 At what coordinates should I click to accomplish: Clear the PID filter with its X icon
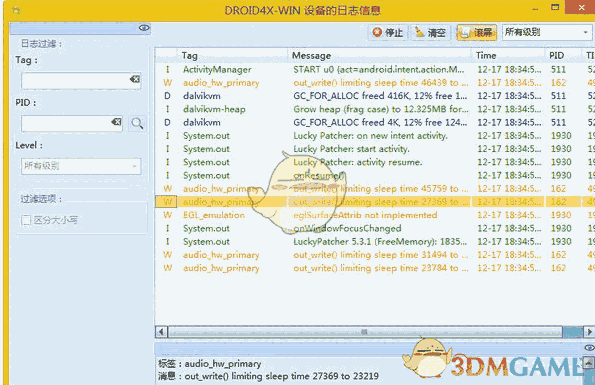pyautogui.click(x=116, y=122)
